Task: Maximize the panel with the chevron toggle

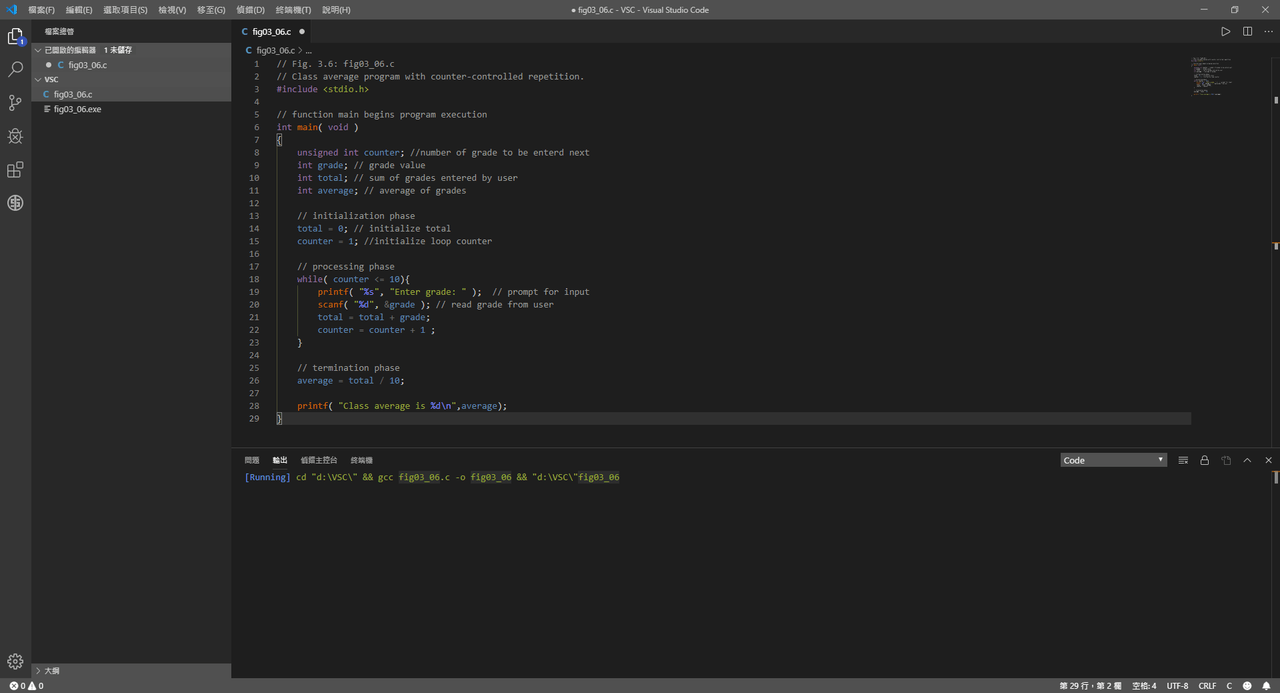Action: click(x=1247, y=460)
